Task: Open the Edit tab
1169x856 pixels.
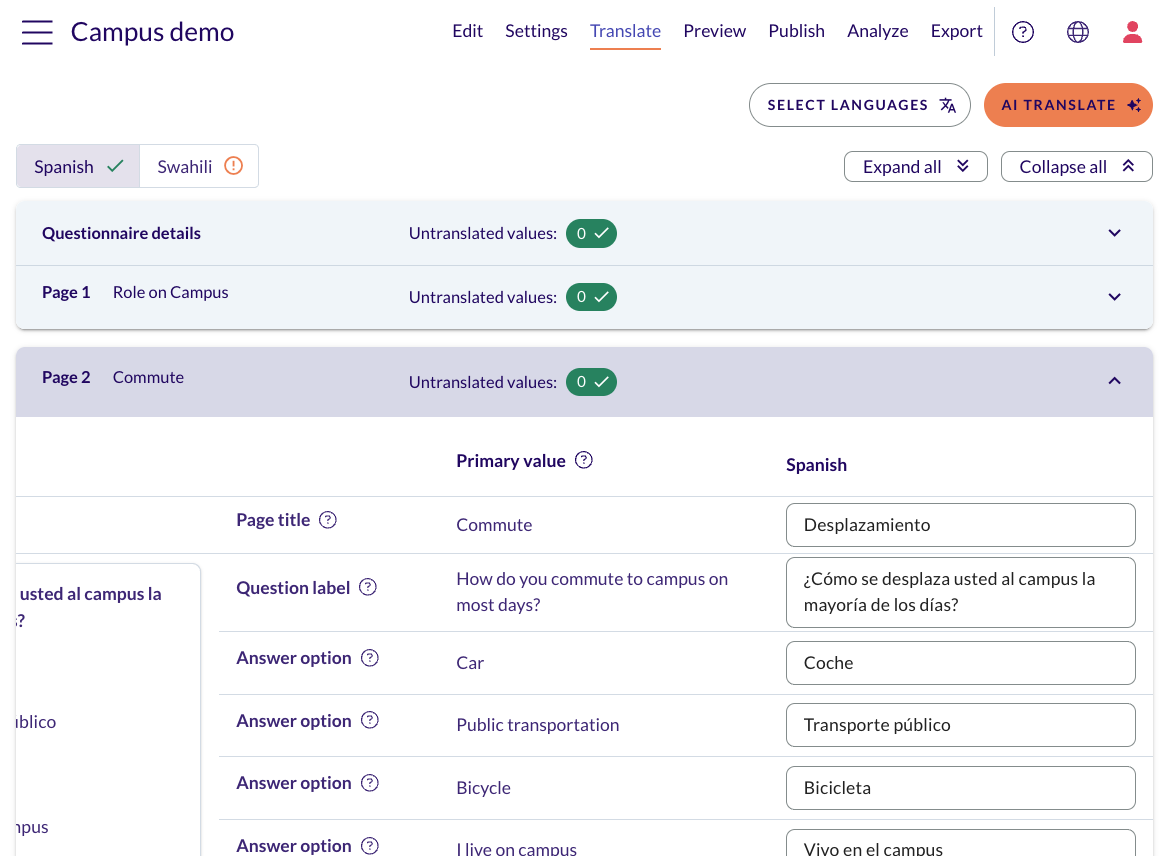Action: point(467,31)
